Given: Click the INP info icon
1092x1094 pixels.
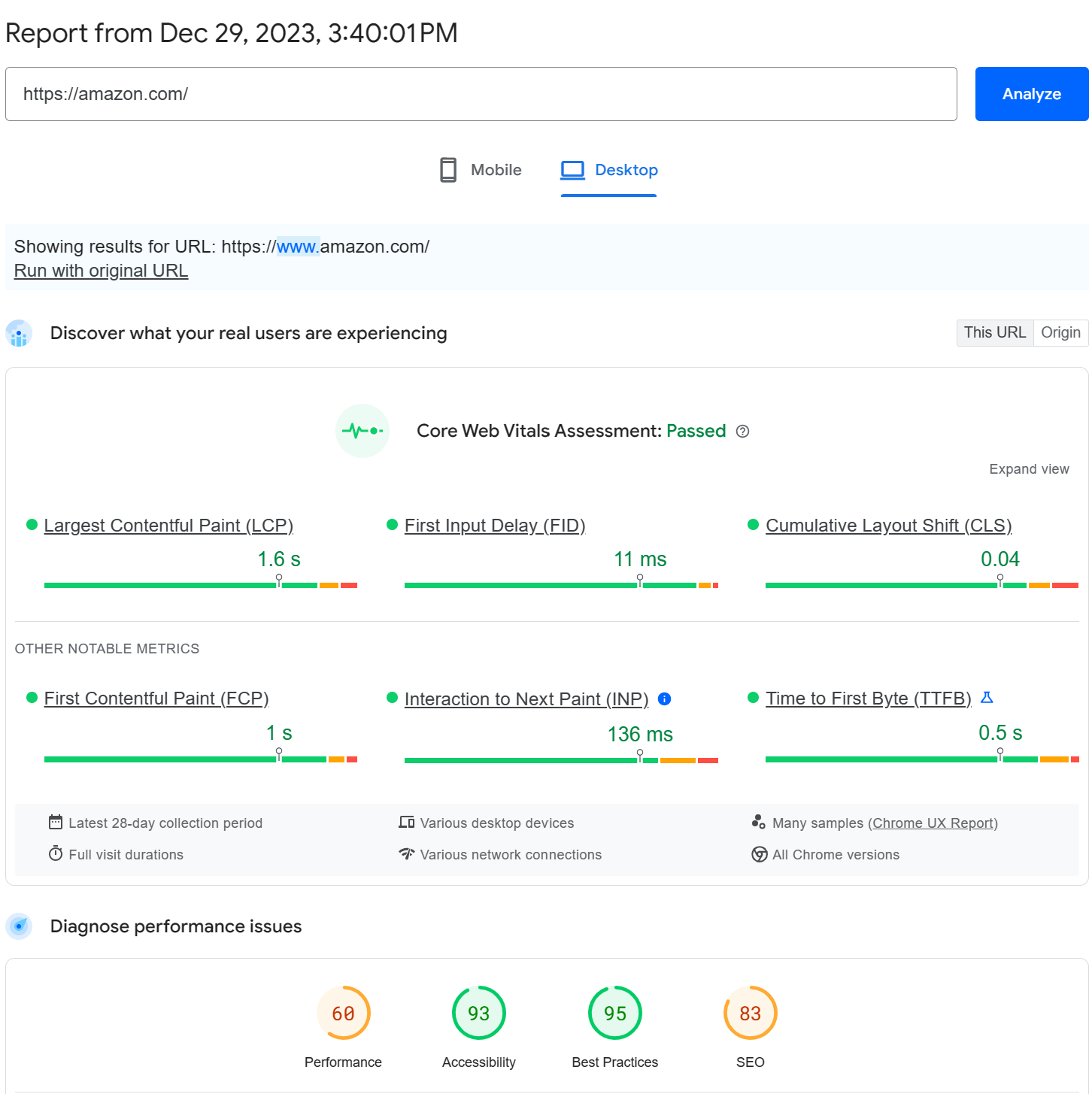Looking at the screenshot, I should (664, 699).
